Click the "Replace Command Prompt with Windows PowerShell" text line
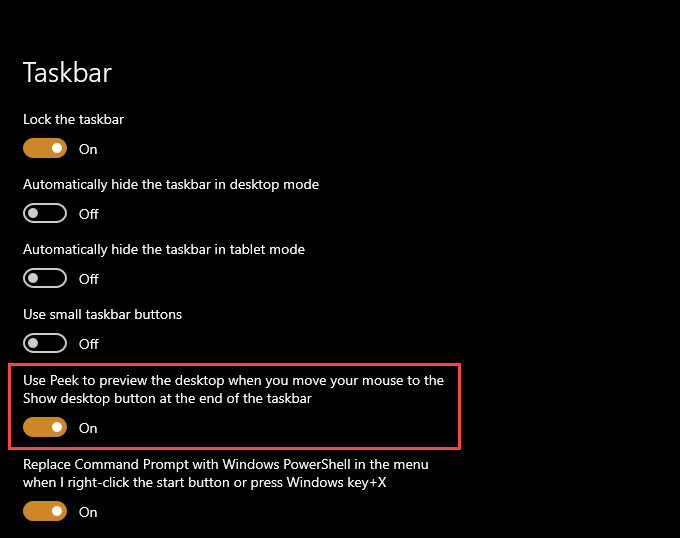Screen dimensions: 680x538 pos(226,465)
